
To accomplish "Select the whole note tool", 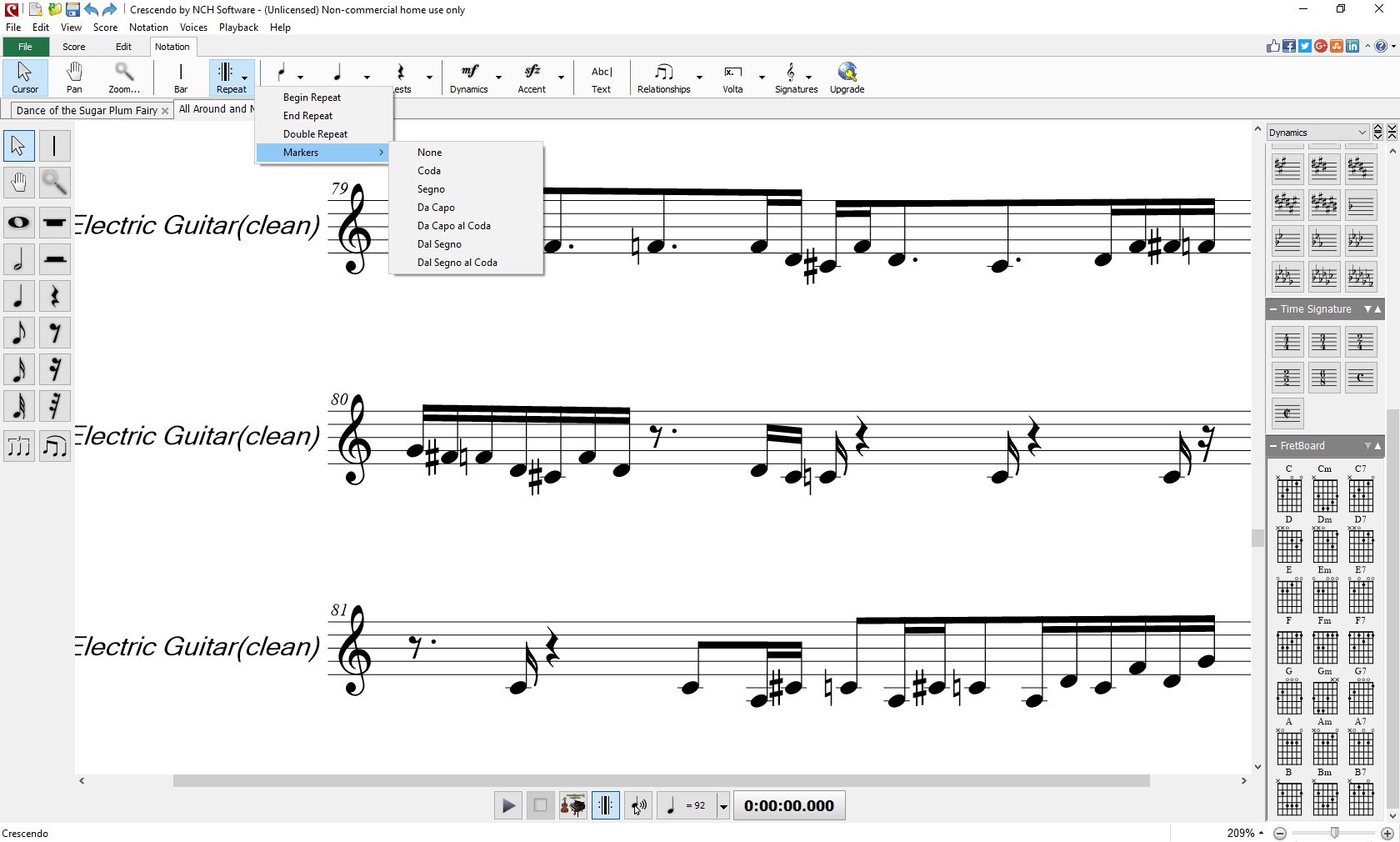I will (18, 223).
